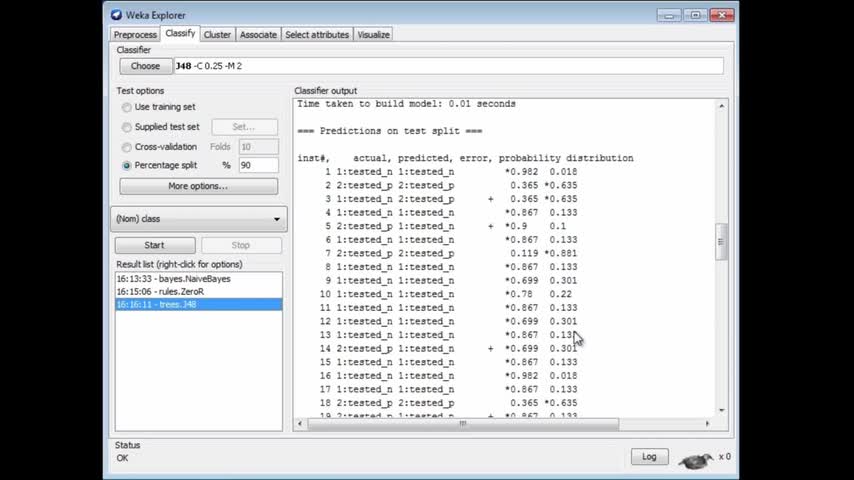Switch to the Associate tab
The image size is (854, 480).
pyautogui.click(x=258, y=34)
